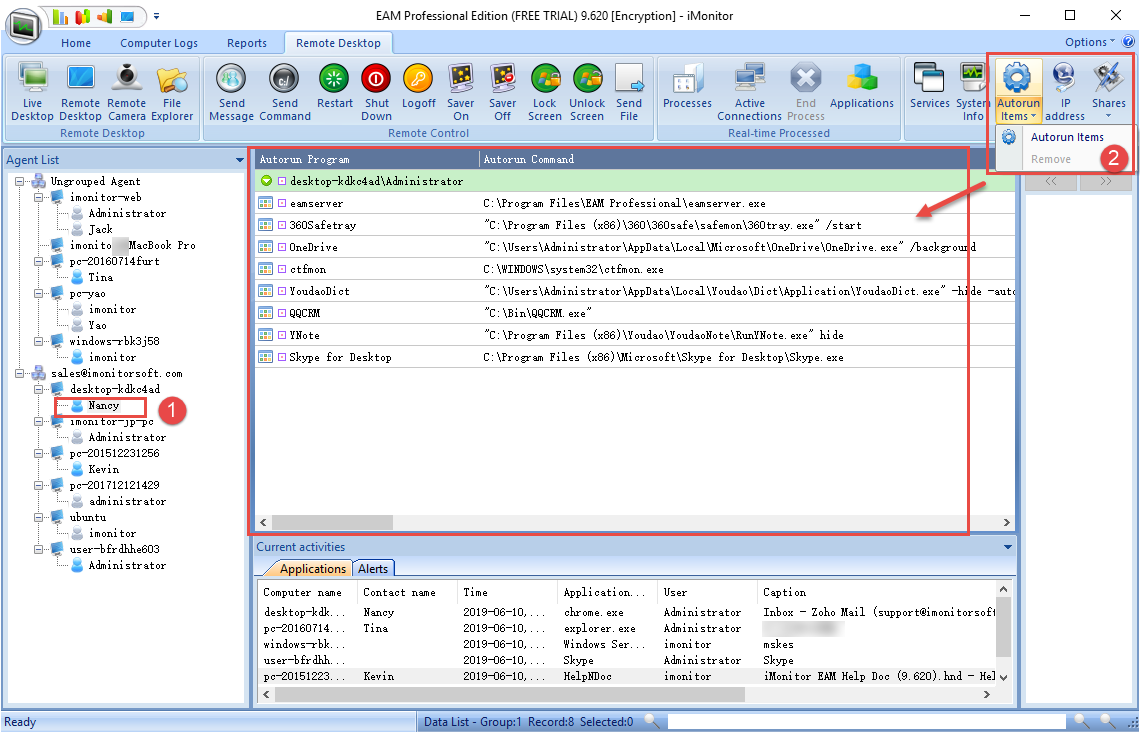Select the YoudaoDict autorun entry
Viewport: 1140px width, 733px height.
[x=634, y=291]
